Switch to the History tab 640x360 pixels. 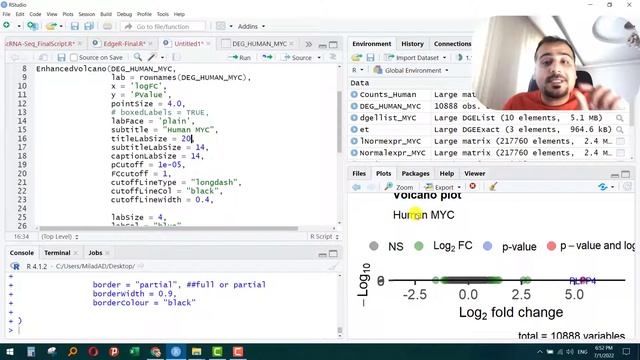click(x=412, y=44)
